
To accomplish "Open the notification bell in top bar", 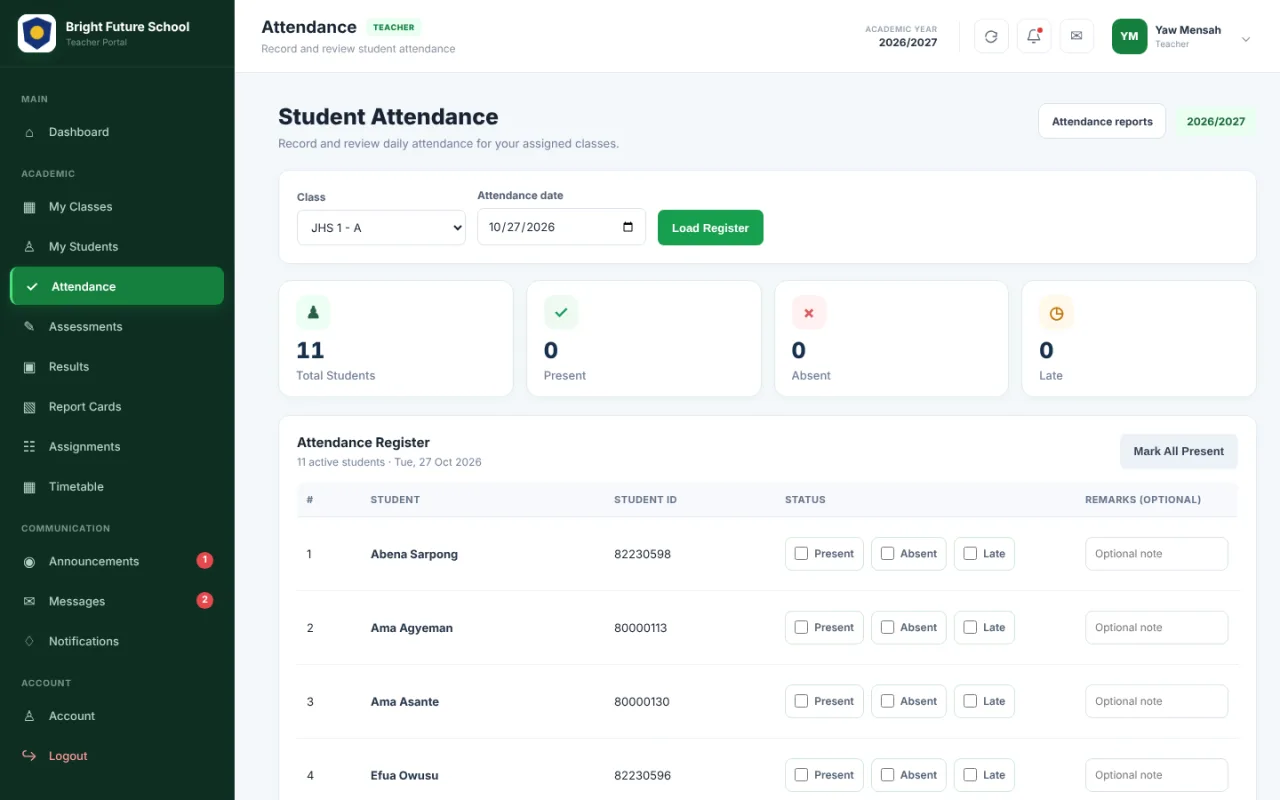I will pos(1034,36).
